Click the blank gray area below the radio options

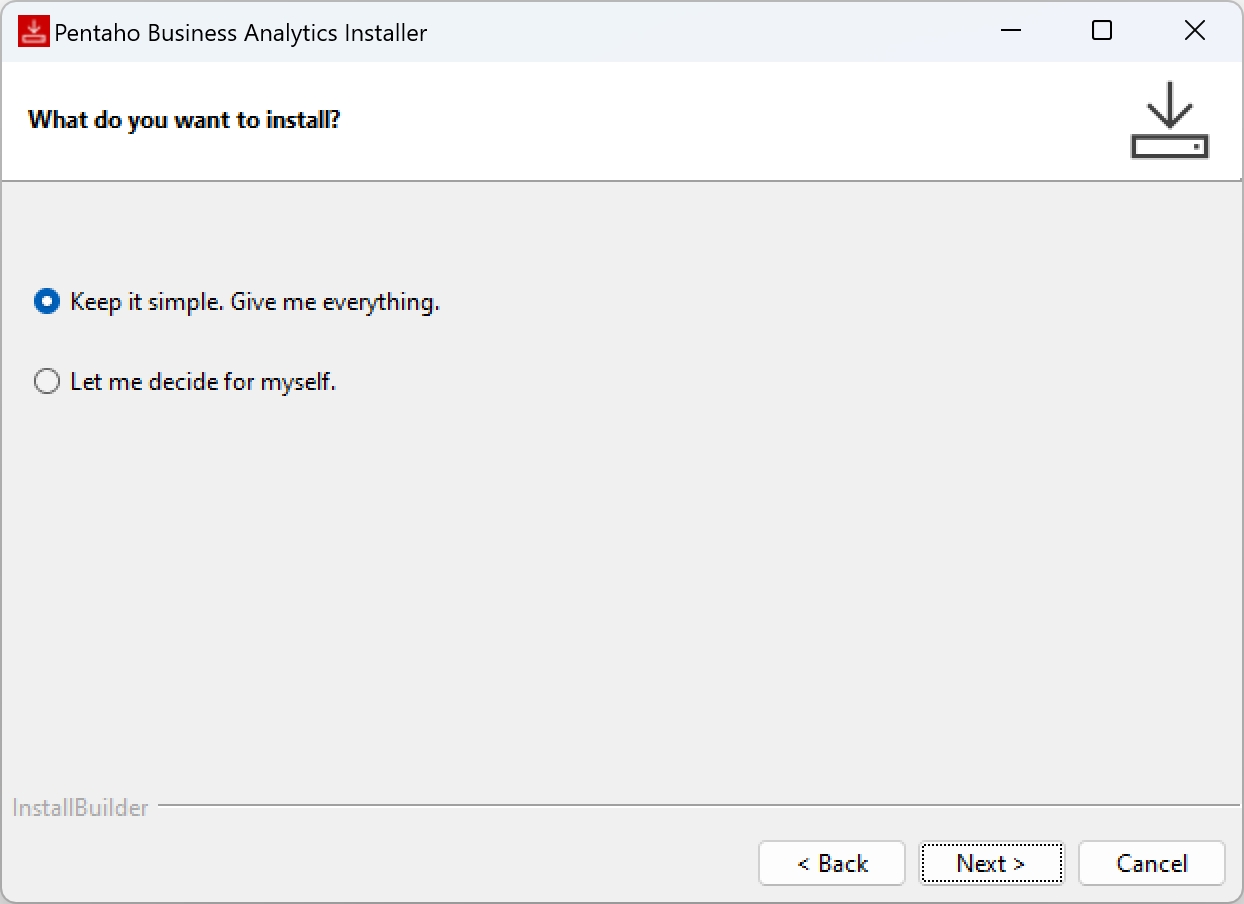(x=620, y=580)
